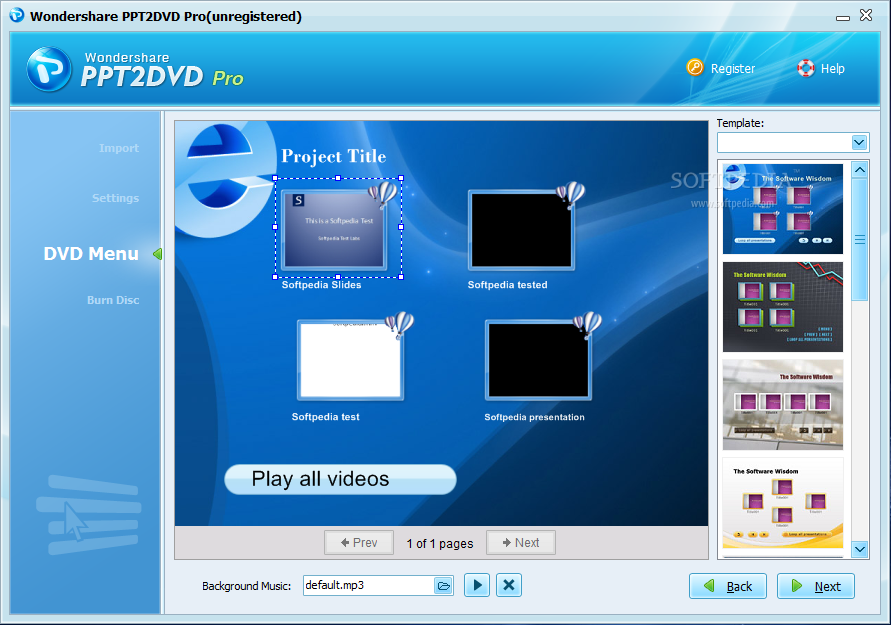891x625 pixels.
Task: Click the Softpedia tested caption
Action: coord(507,285)
